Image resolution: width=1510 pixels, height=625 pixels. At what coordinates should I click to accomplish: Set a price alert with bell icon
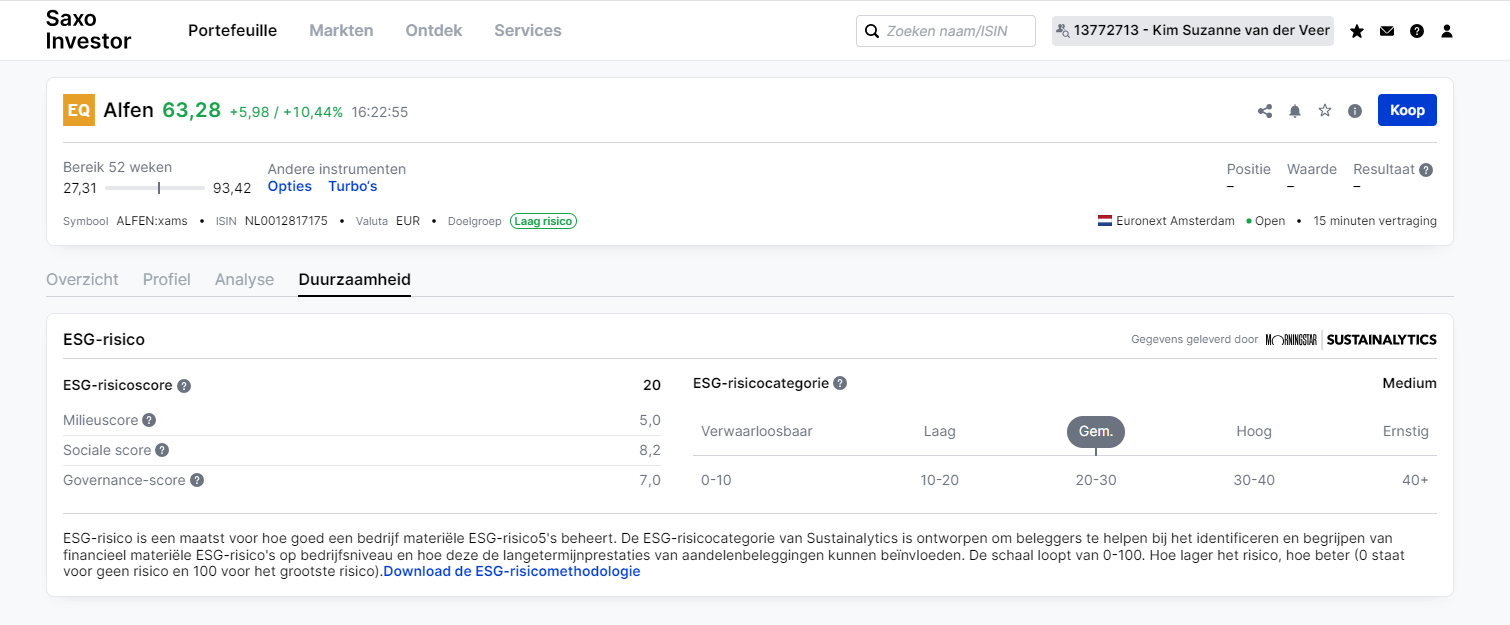click(x=1295, y=111)
